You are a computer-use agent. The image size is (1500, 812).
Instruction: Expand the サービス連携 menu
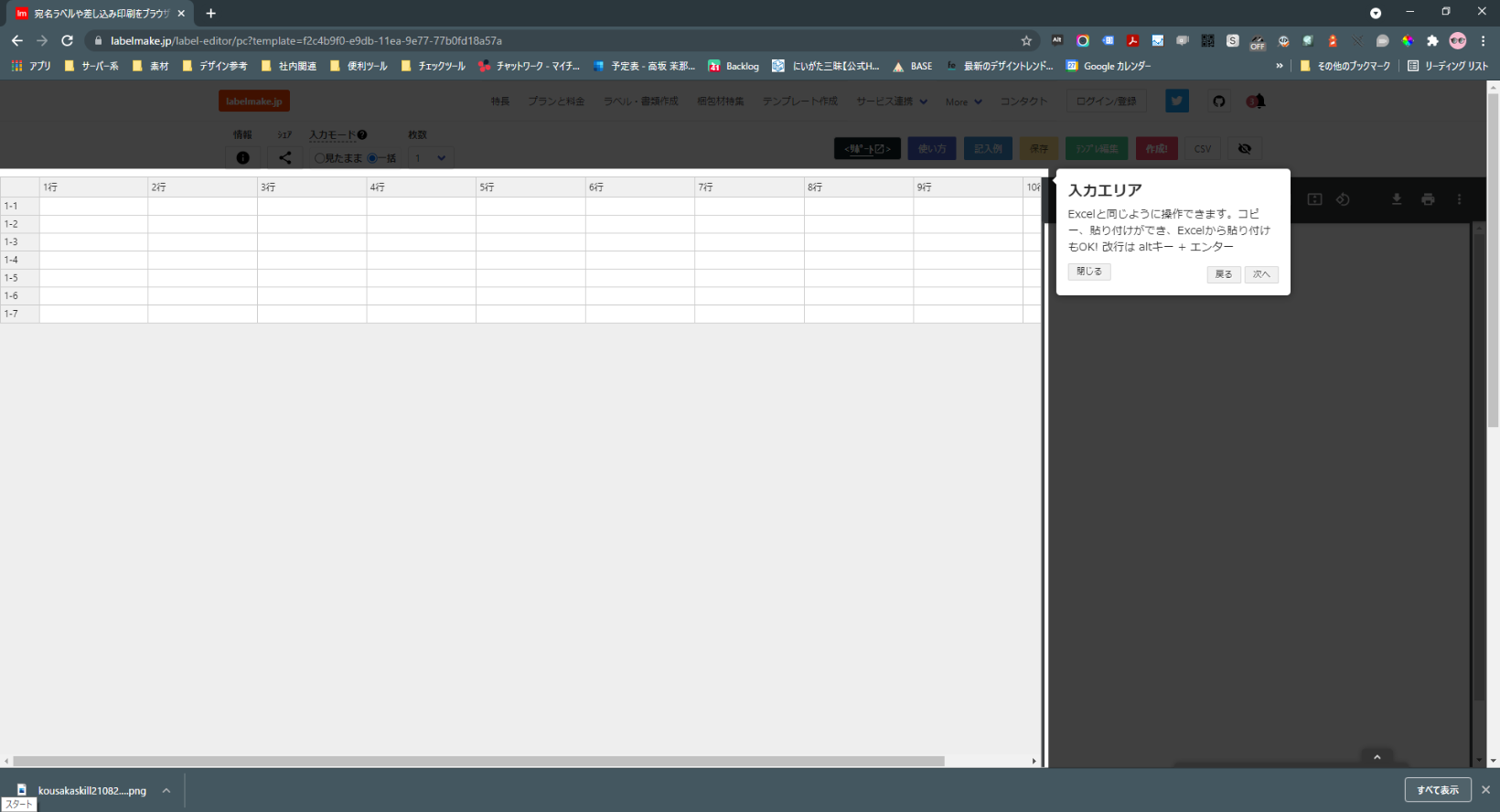point(891,101)
